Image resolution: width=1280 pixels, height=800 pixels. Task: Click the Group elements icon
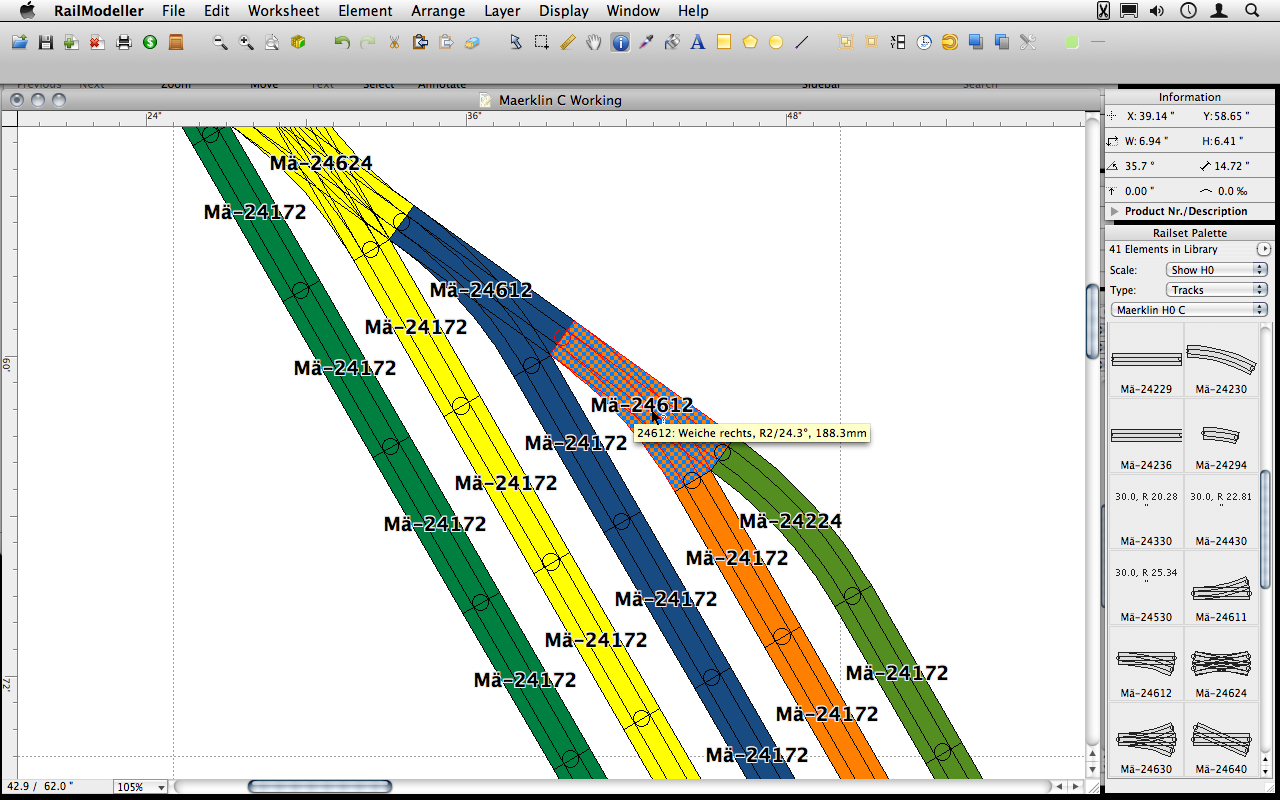pos(845,42)
